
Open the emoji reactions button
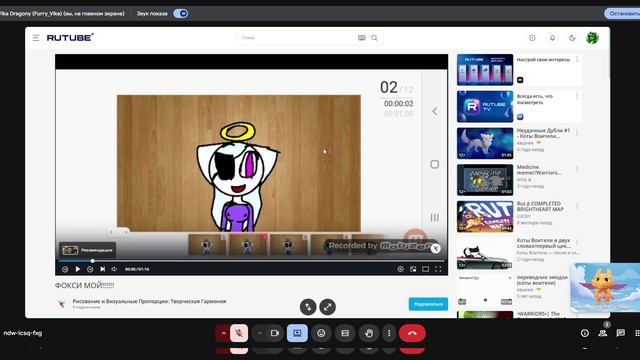(321, 333)
